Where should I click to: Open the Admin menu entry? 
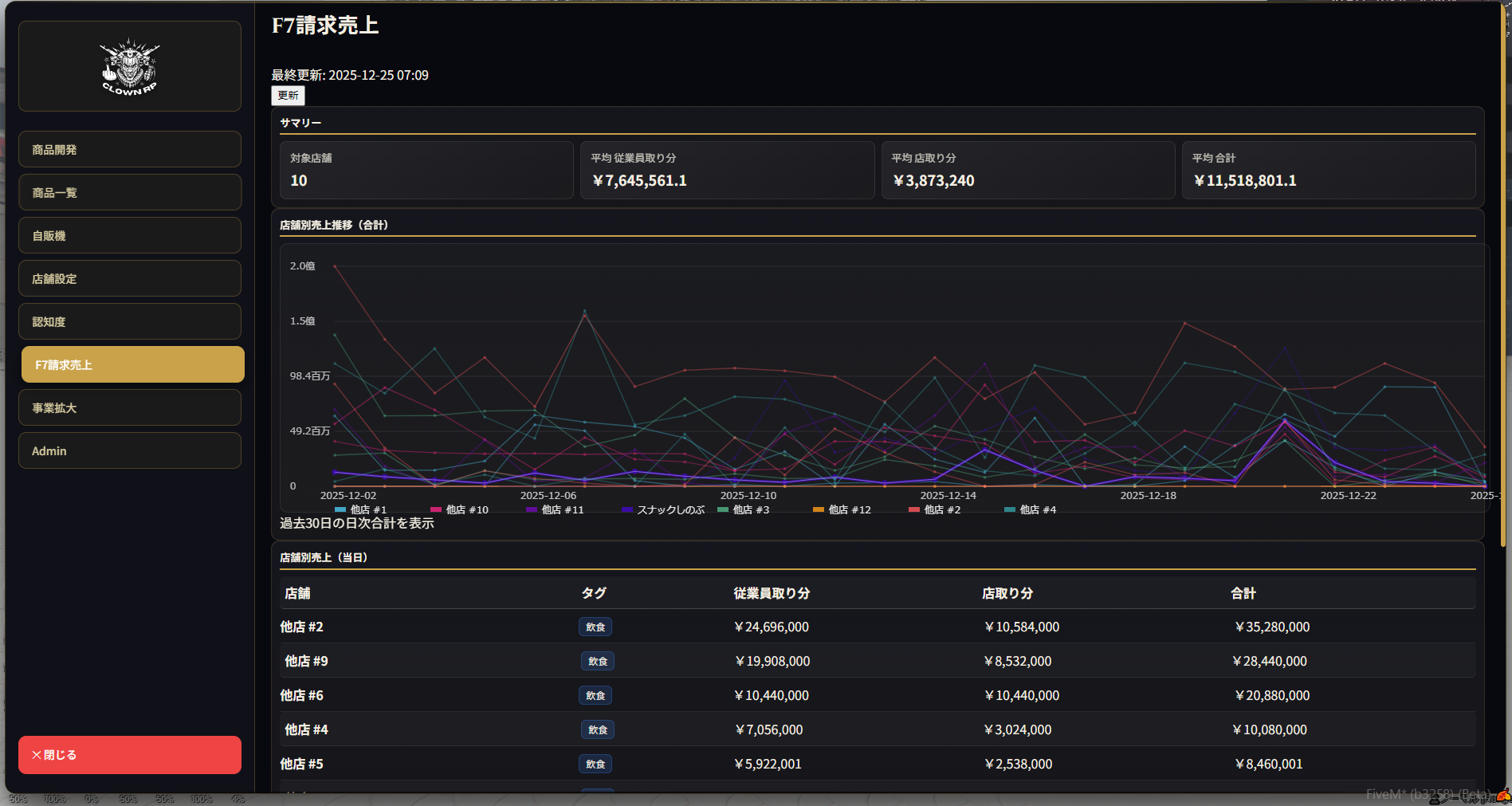pos(130,451)
